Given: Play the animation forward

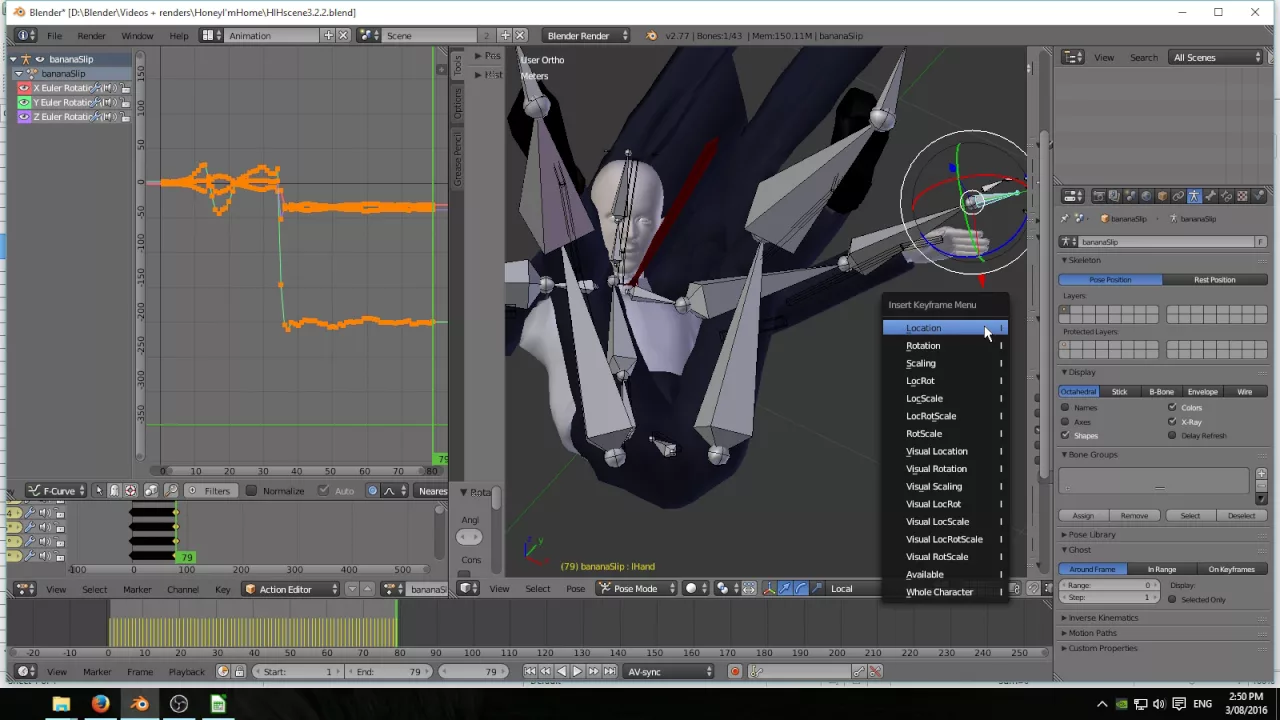Looking at the screenshot, I should pyautogui.click(x=577, y=672).
